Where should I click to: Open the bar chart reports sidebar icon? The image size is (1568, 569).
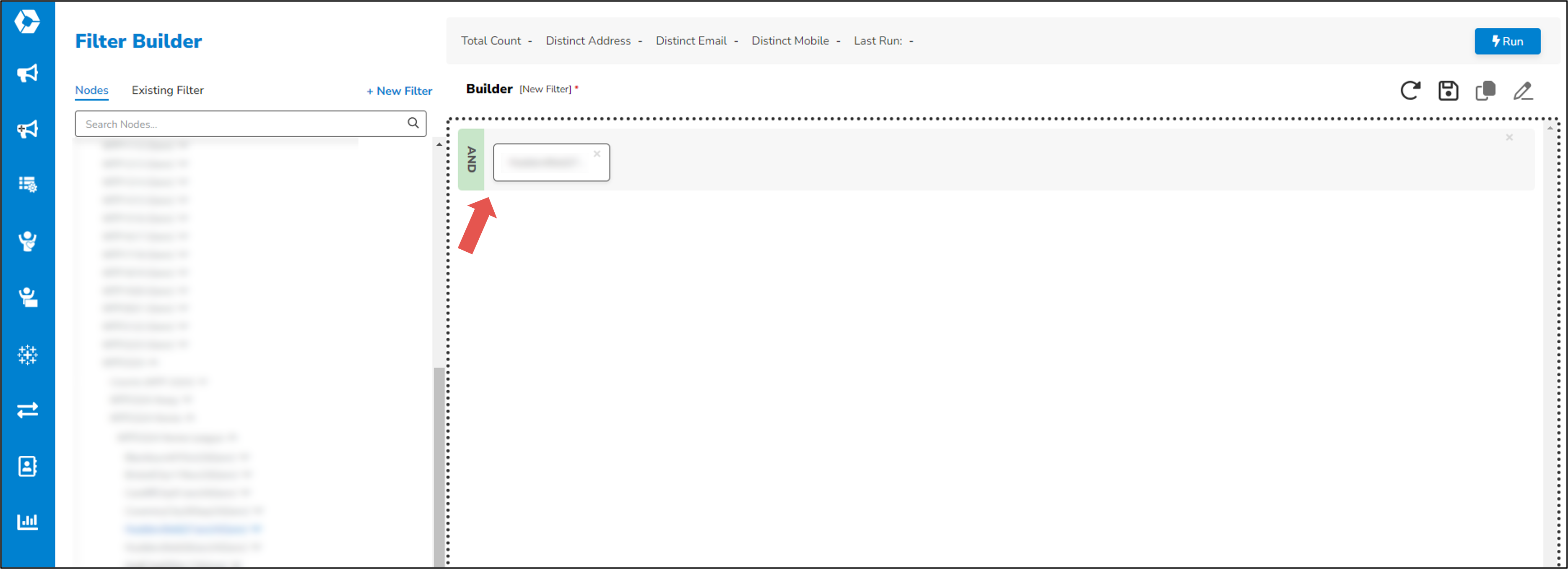click(27, 522)
